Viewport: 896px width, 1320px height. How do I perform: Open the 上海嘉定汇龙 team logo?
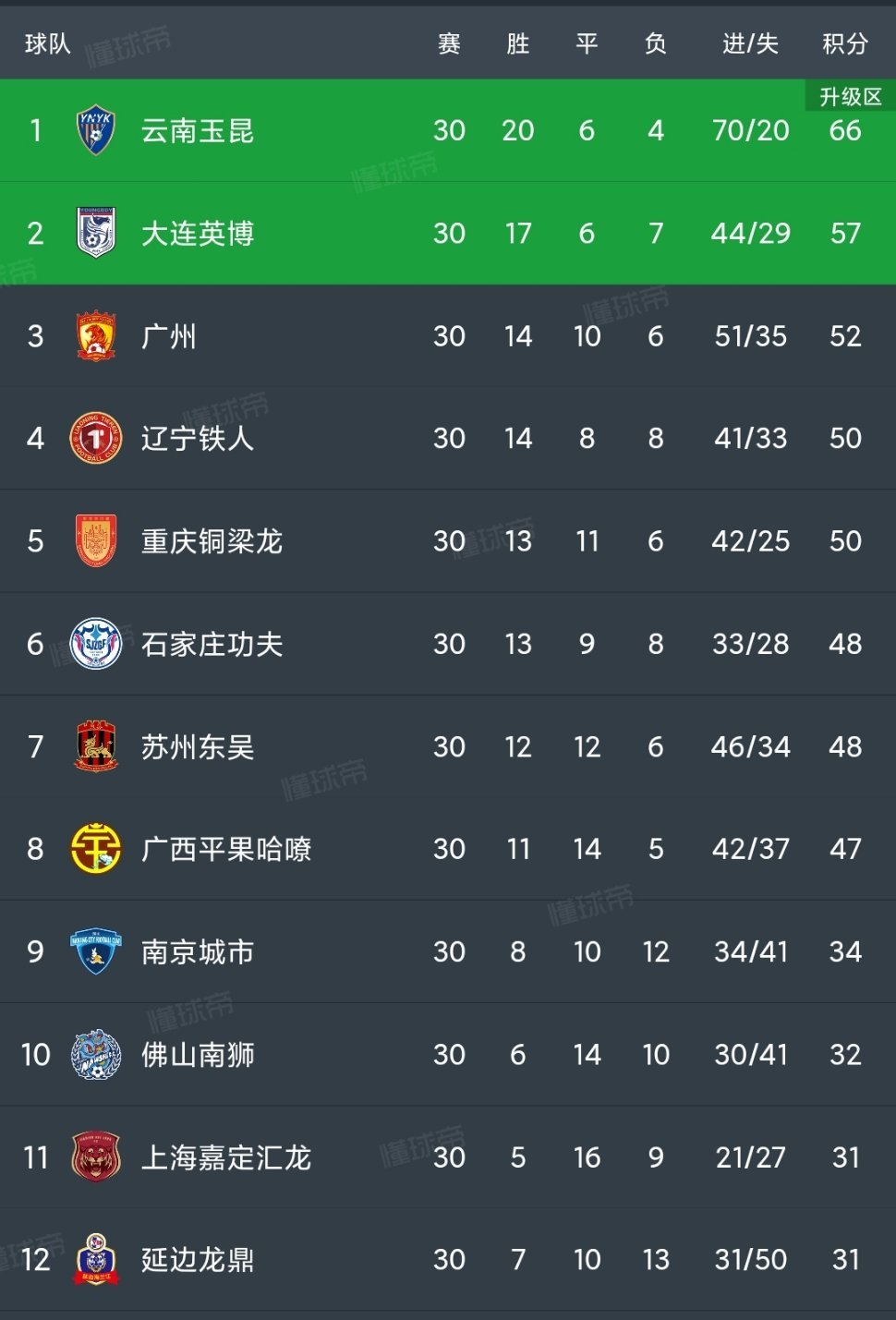pos(96,1157)
